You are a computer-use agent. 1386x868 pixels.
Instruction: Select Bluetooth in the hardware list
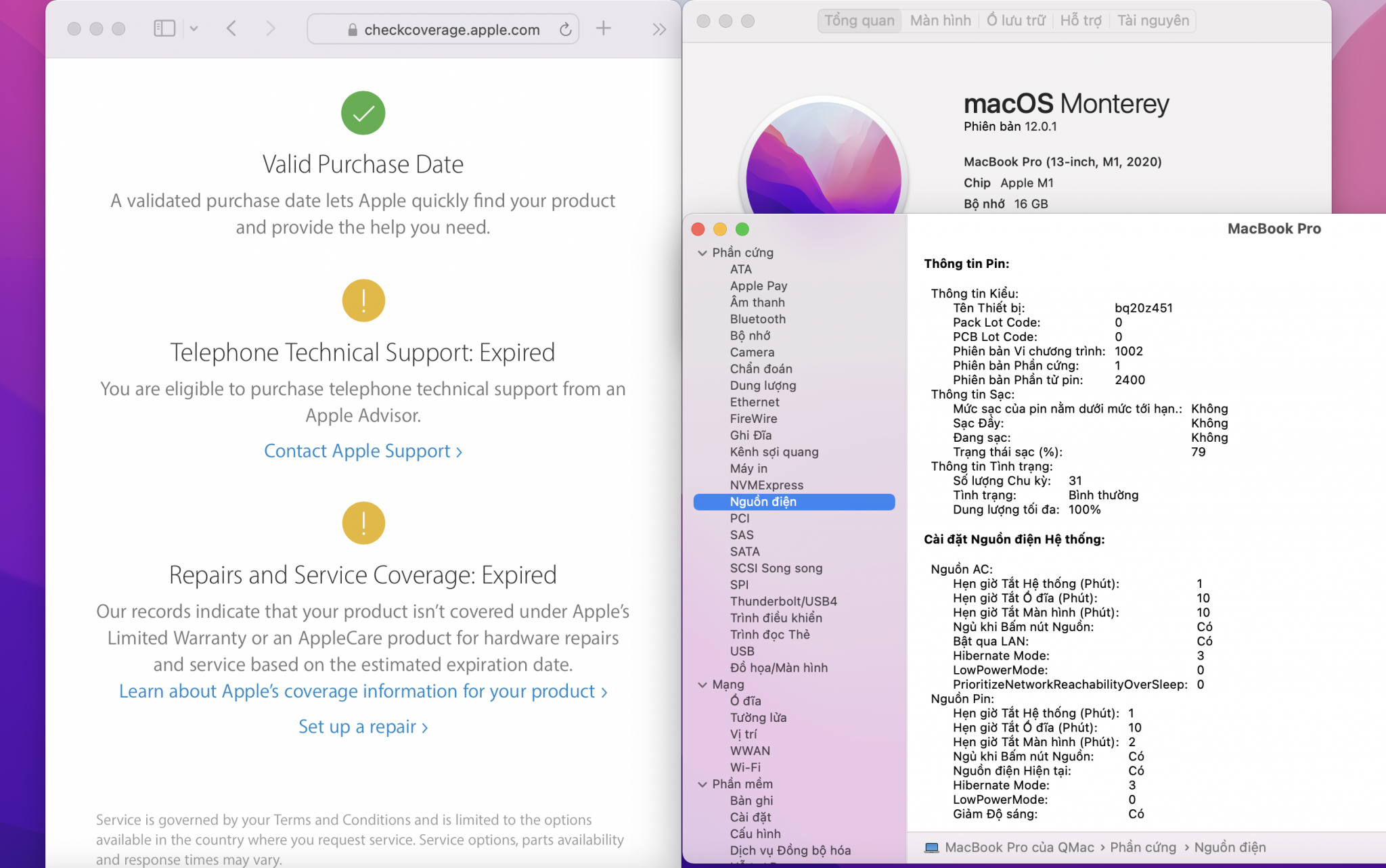757,319
